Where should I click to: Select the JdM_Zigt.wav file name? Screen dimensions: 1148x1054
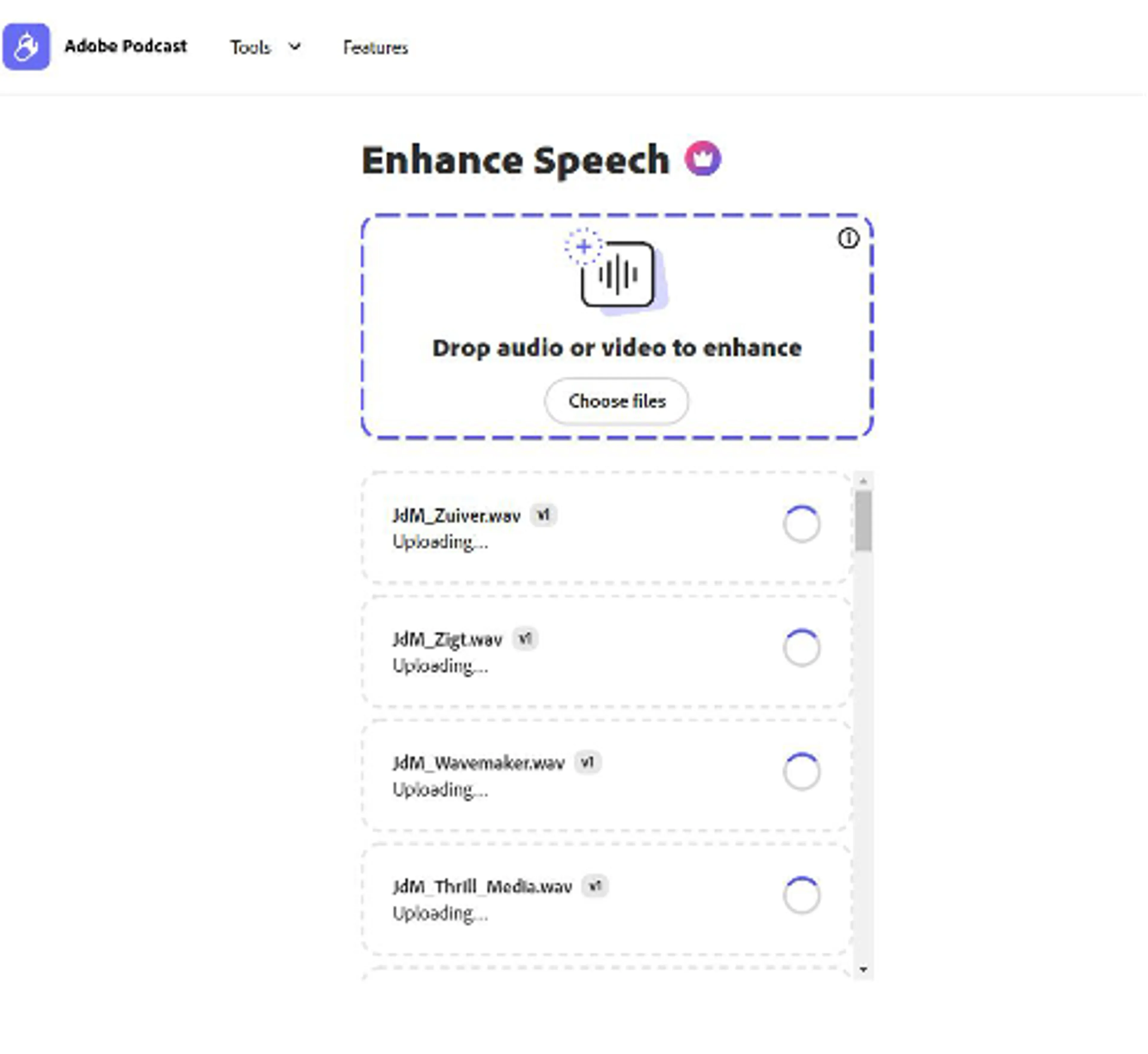tap(447, 639)
